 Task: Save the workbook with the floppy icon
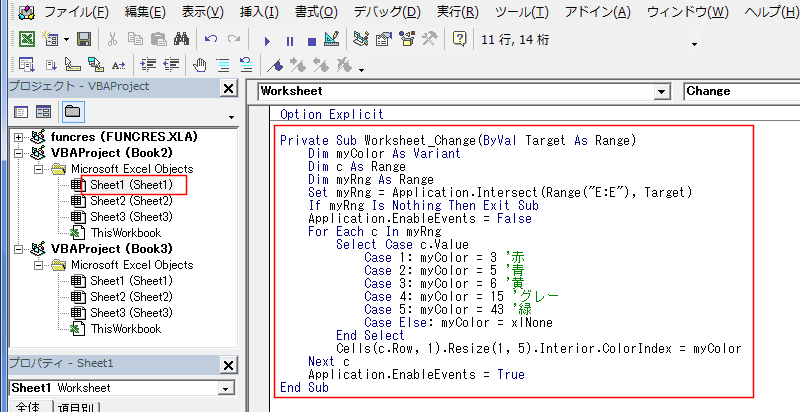coord(84,39)
